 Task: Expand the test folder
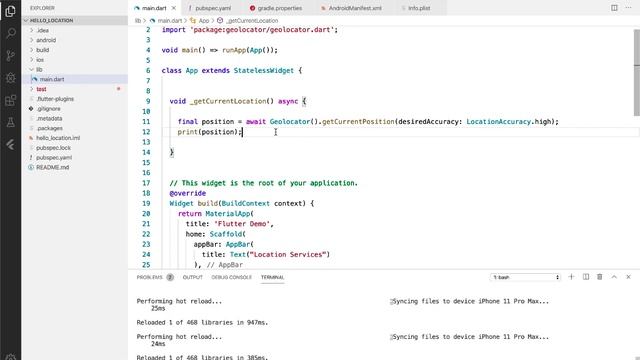coord(75,89)
